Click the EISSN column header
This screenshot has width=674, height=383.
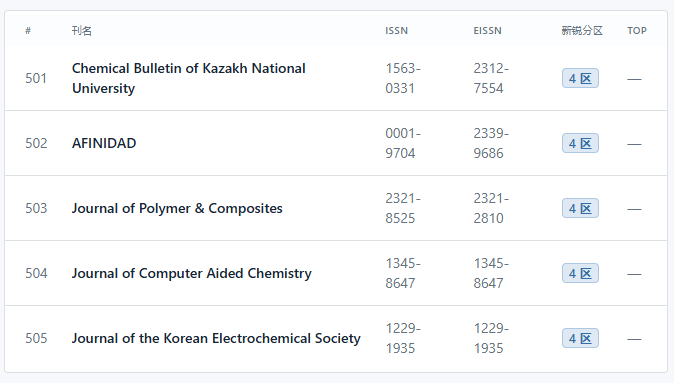pos(487,31)
